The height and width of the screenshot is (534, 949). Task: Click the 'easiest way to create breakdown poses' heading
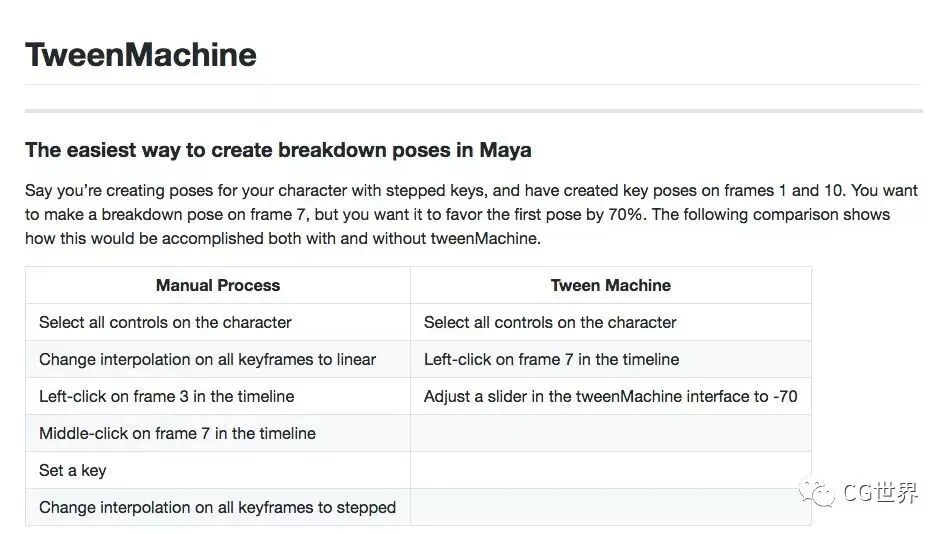278,150
